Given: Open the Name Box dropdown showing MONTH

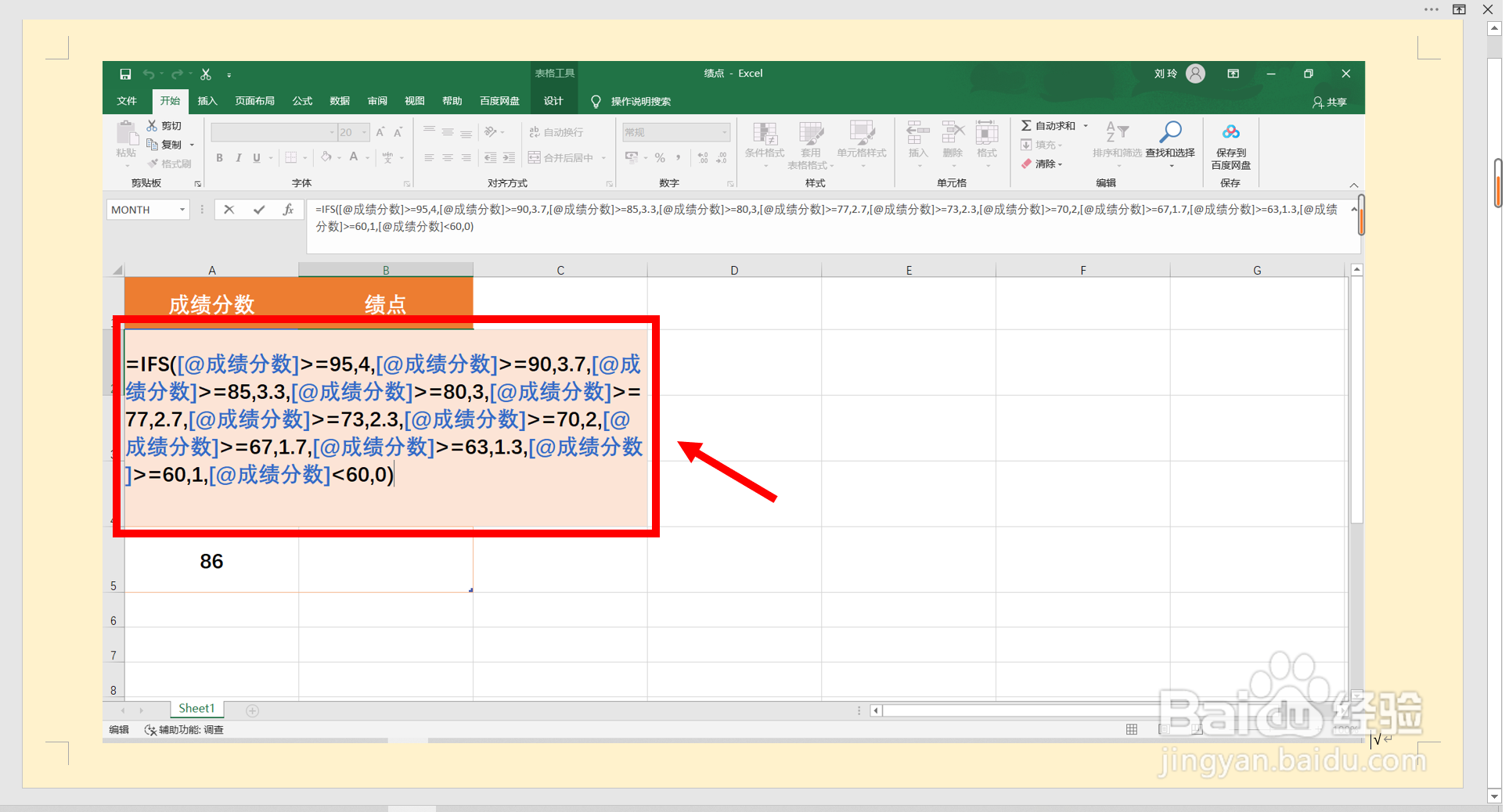Looking at the screenshot, I should (x=182, y=209).
